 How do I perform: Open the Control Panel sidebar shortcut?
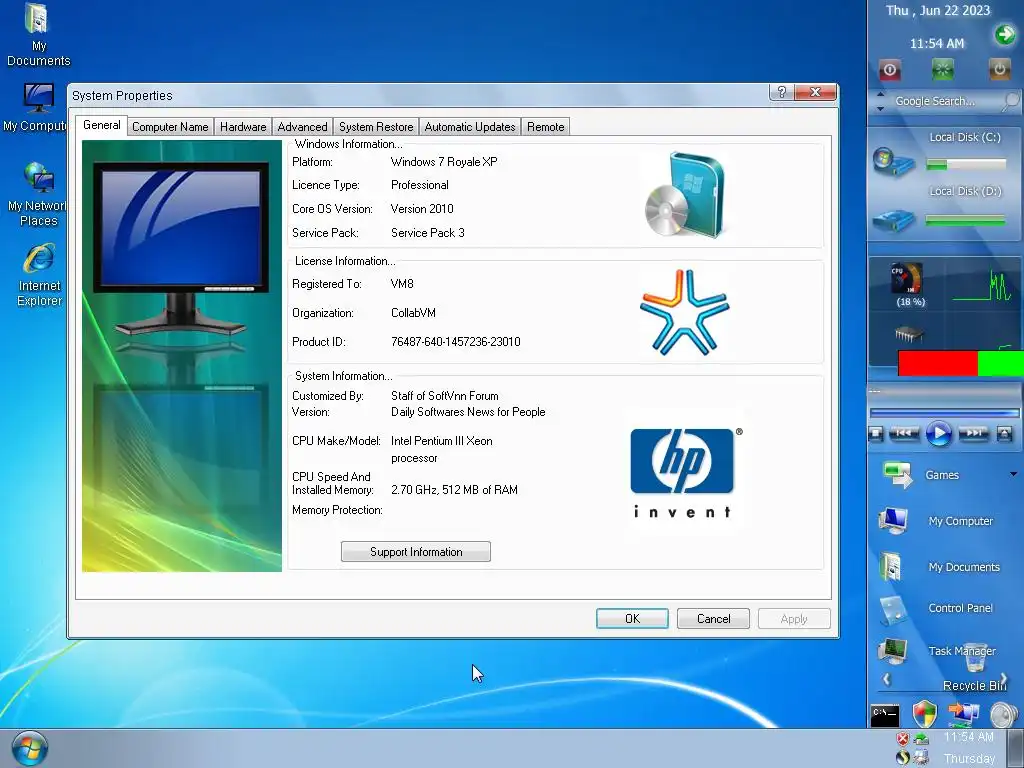click(x=893, y=610)
